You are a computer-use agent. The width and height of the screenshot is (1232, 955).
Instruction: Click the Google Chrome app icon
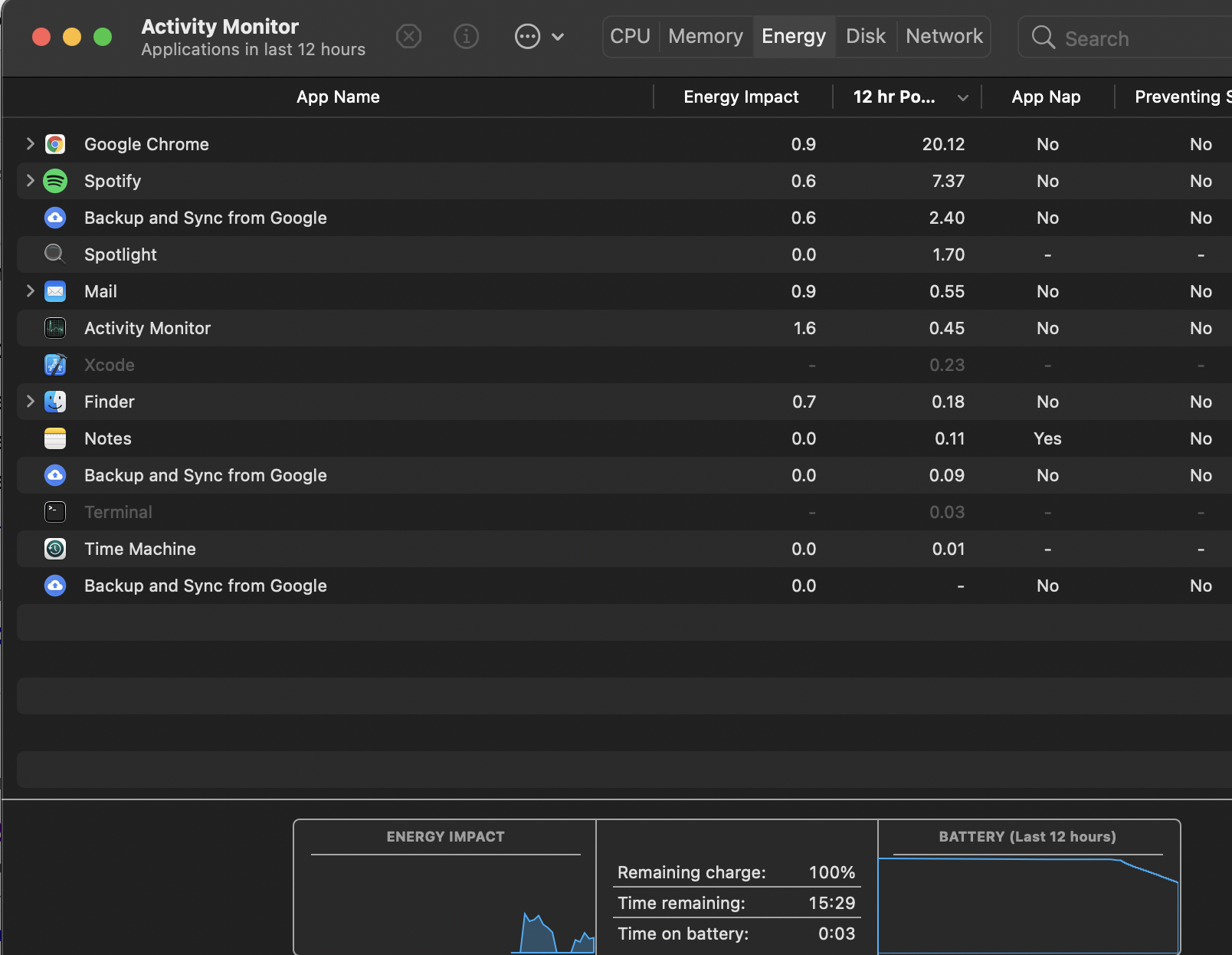(x=55, y=144)
